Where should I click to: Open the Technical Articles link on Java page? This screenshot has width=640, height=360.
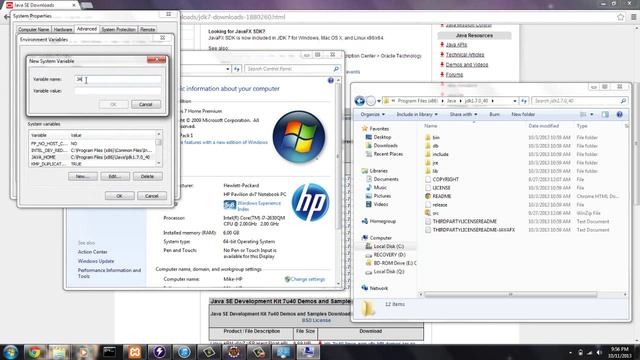point(464,55)
